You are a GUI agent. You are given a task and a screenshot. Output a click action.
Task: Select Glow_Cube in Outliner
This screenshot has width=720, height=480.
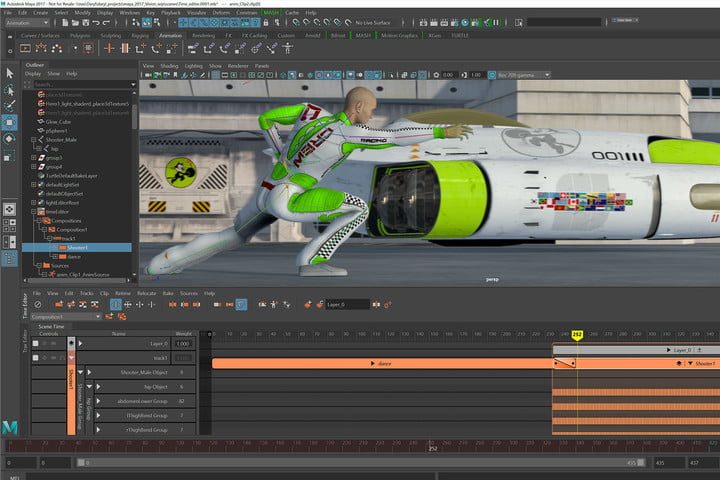point(58,122)
